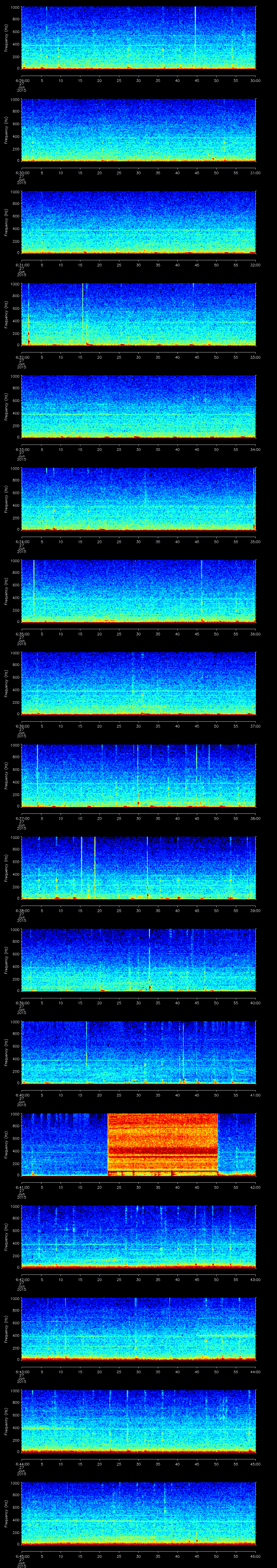Click the 6:30:00 start time label

coord(22,173)
